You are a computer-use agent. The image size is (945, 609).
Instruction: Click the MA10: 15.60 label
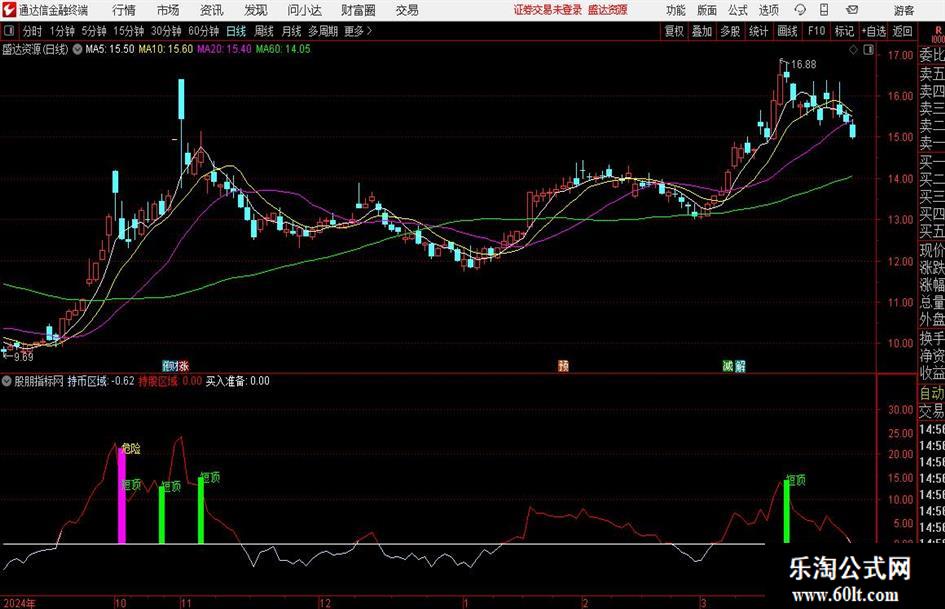coord(166,49)
